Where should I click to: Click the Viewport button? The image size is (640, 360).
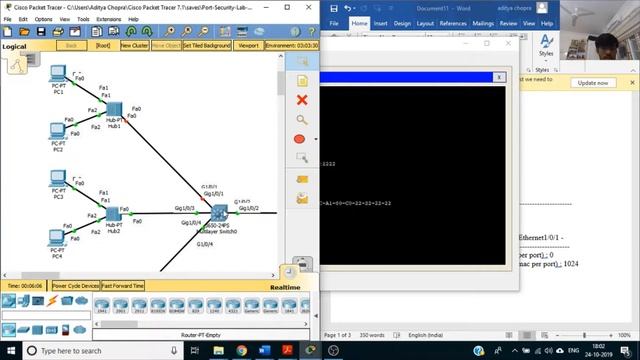[248, 46]
